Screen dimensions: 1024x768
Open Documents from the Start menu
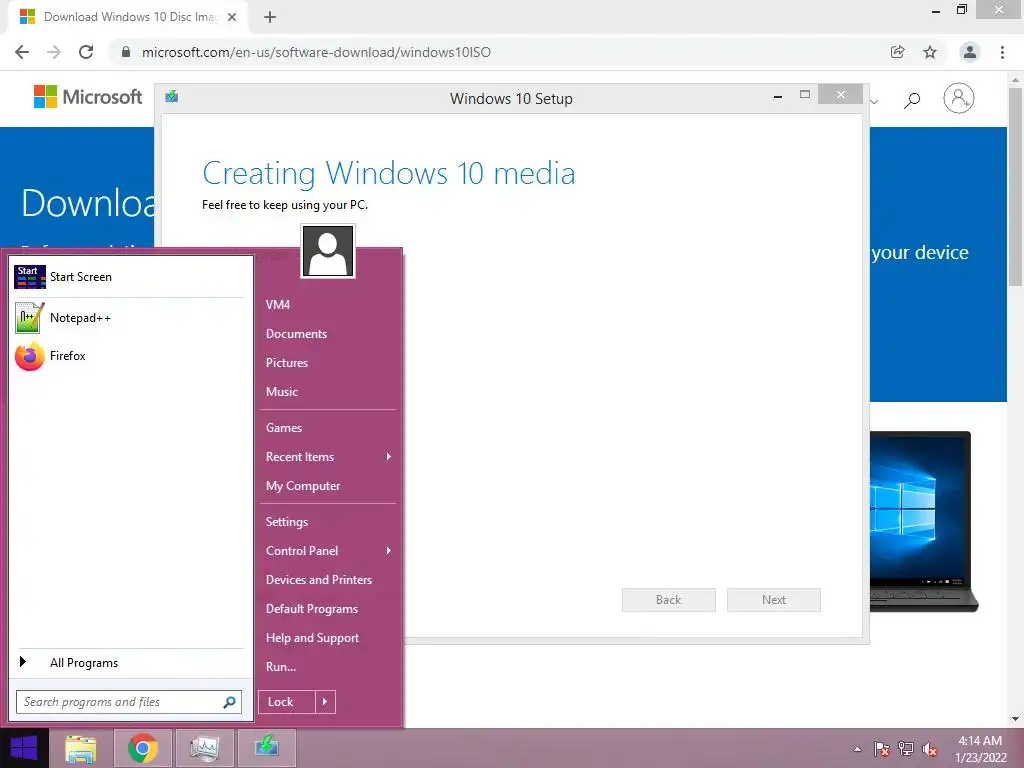tap(296, 334)
